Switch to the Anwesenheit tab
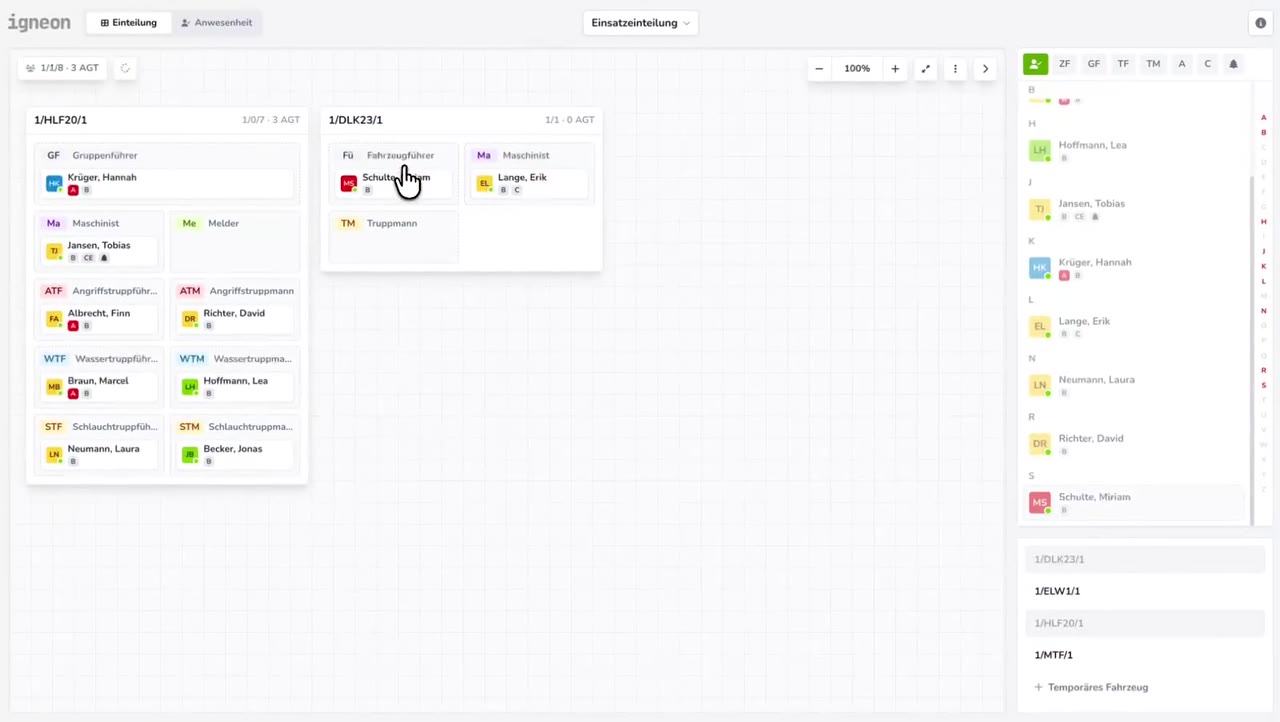1280x722 pixels. tap(217, 23)
